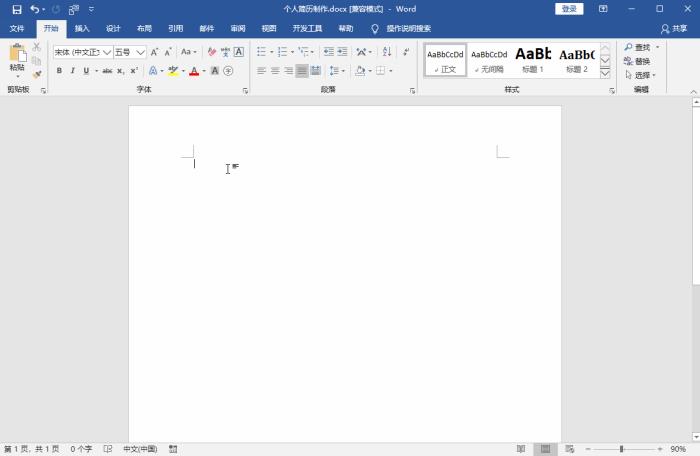Screen dimensions: 700x456
Task: Click the Clear All Formatting icon
Action: tap(211, 51)
